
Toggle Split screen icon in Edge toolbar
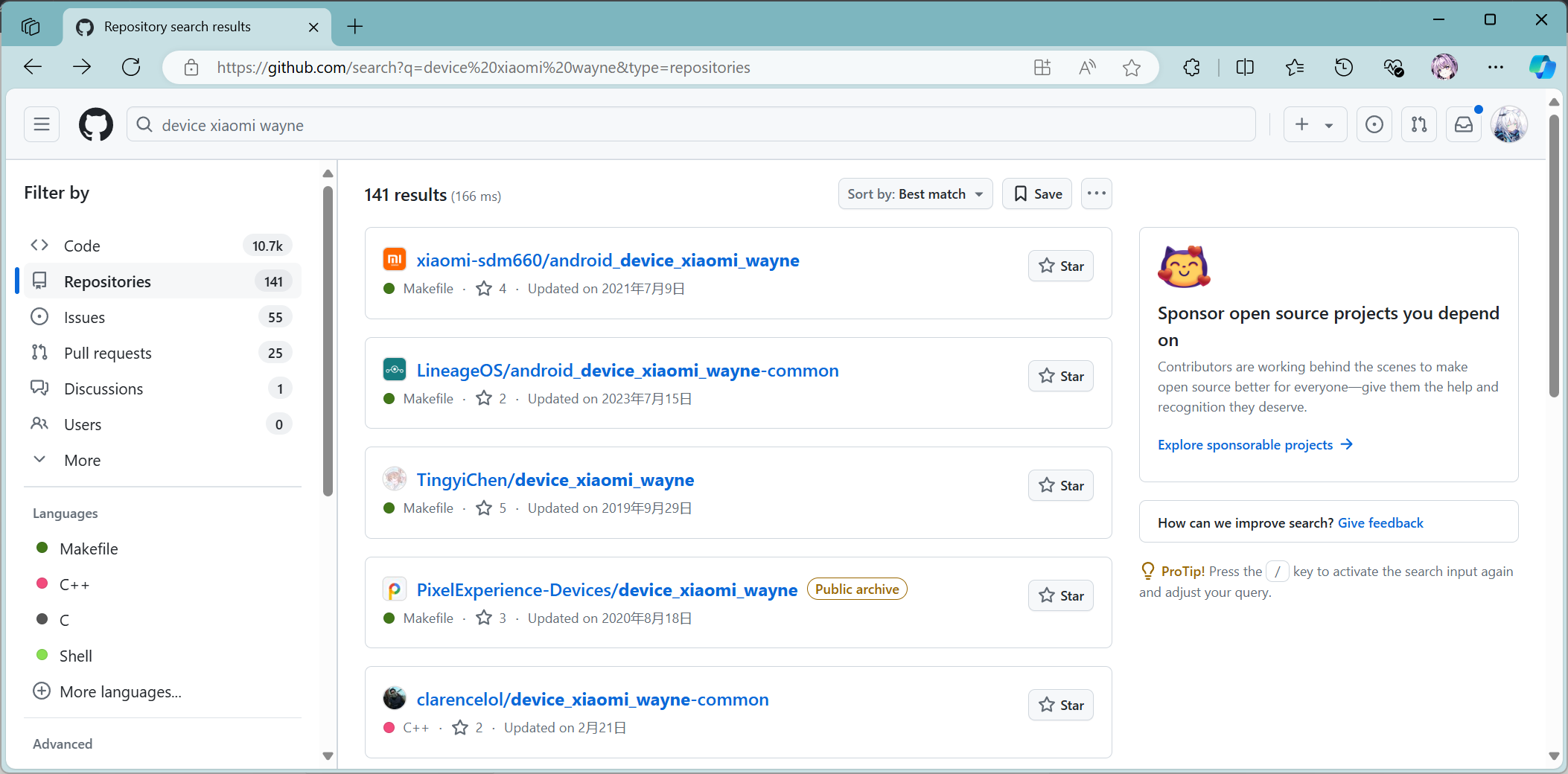[1245, 68]
